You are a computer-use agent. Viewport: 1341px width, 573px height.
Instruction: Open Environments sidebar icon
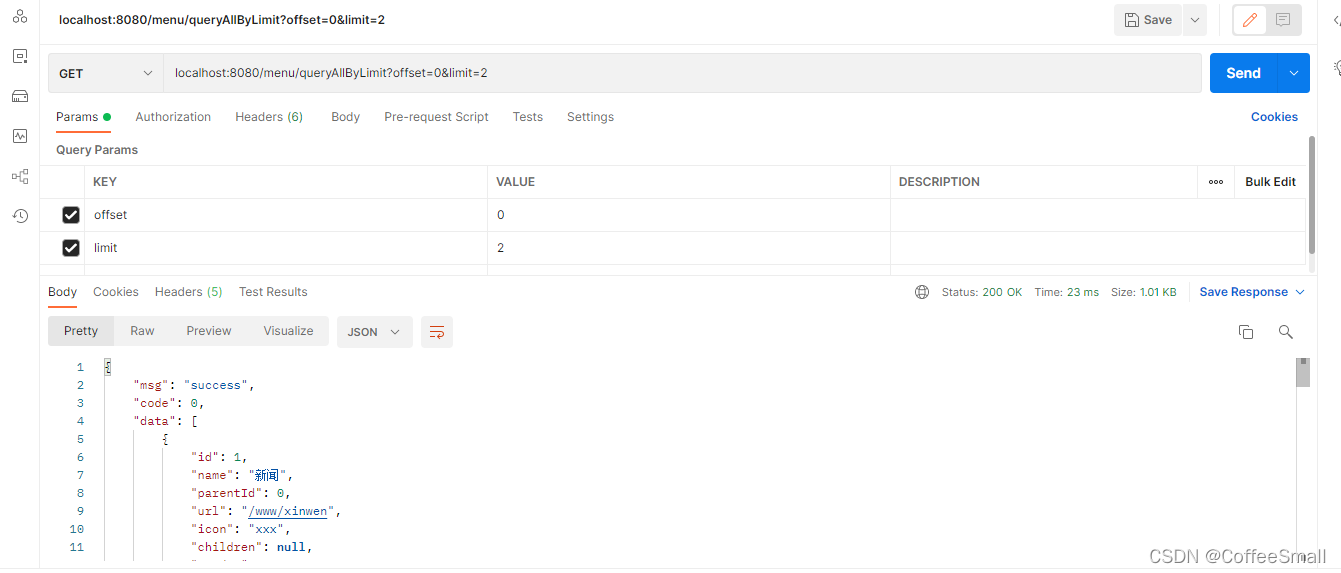(x=19, y=96)
